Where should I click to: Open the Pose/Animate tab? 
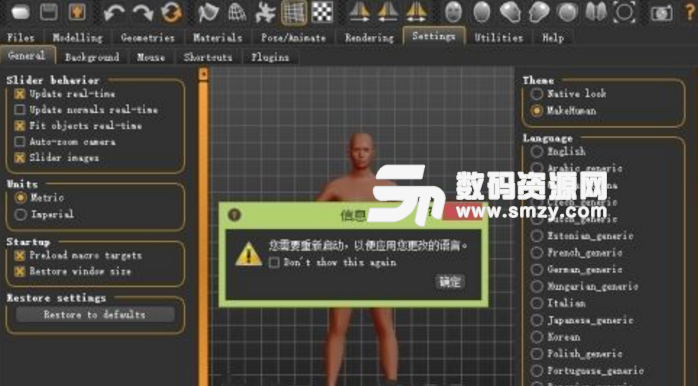(293, 38)
